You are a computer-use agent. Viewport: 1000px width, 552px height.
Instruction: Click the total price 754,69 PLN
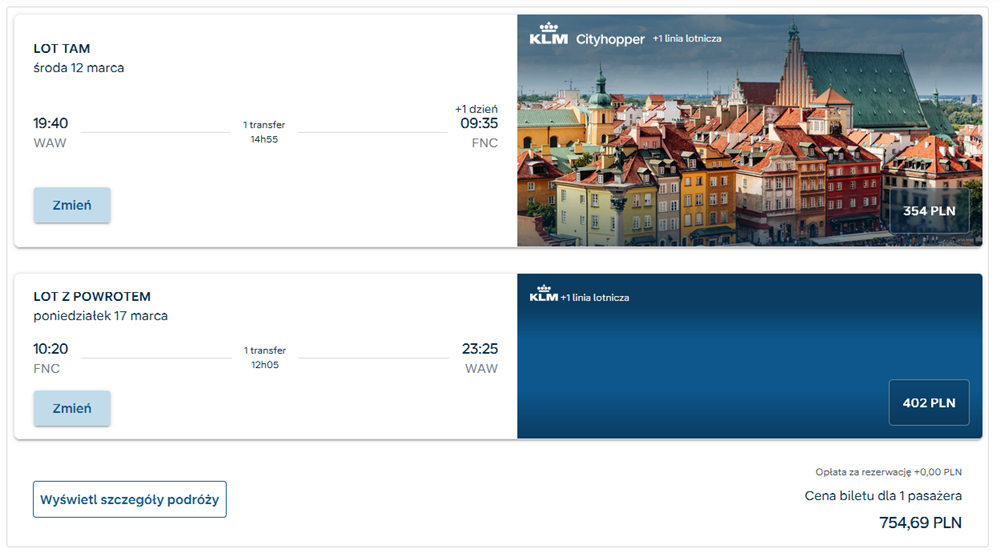(920, 523)
